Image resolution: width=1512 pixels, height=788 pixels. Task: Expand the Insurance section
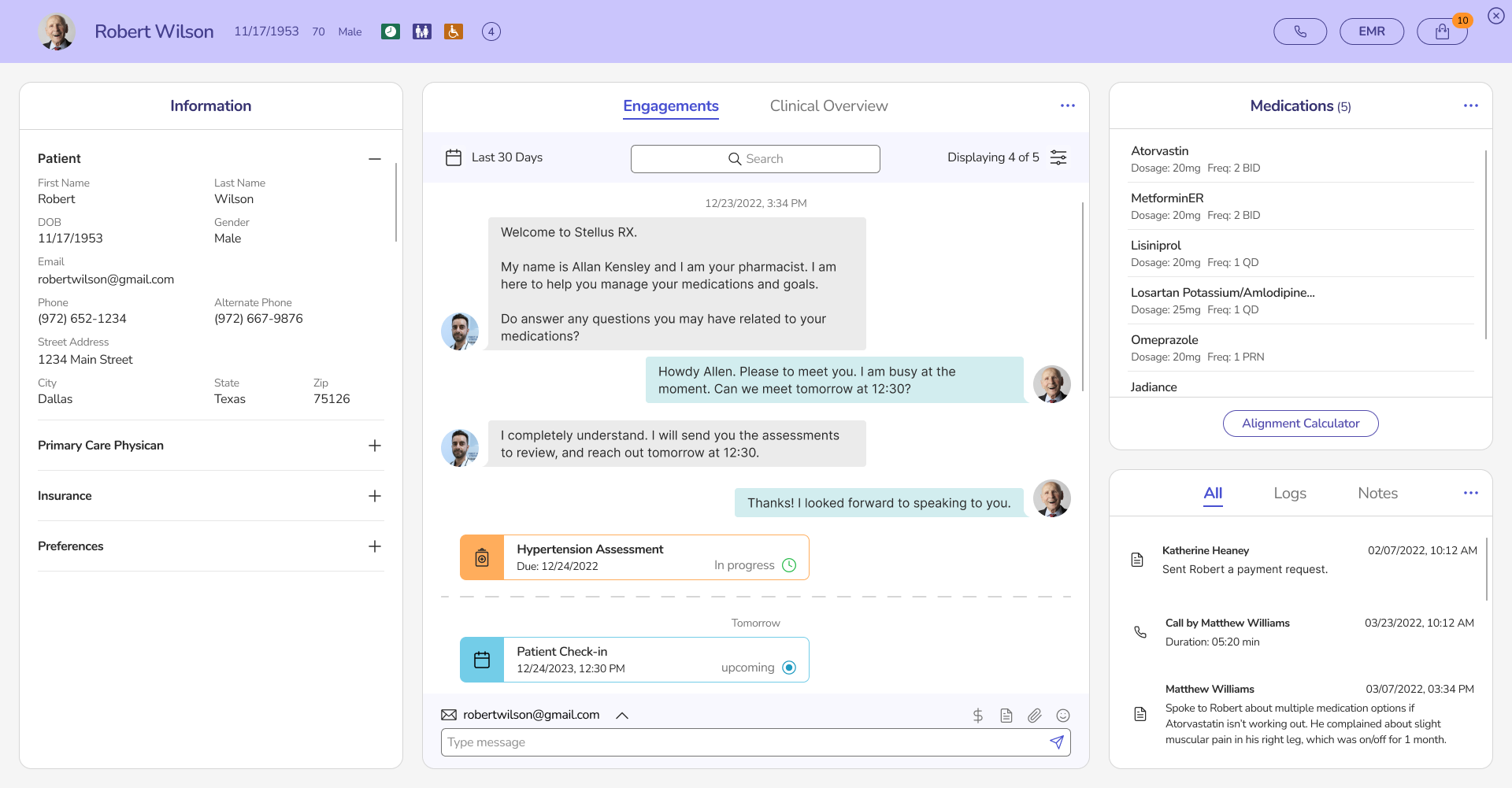tap(375, 496)
